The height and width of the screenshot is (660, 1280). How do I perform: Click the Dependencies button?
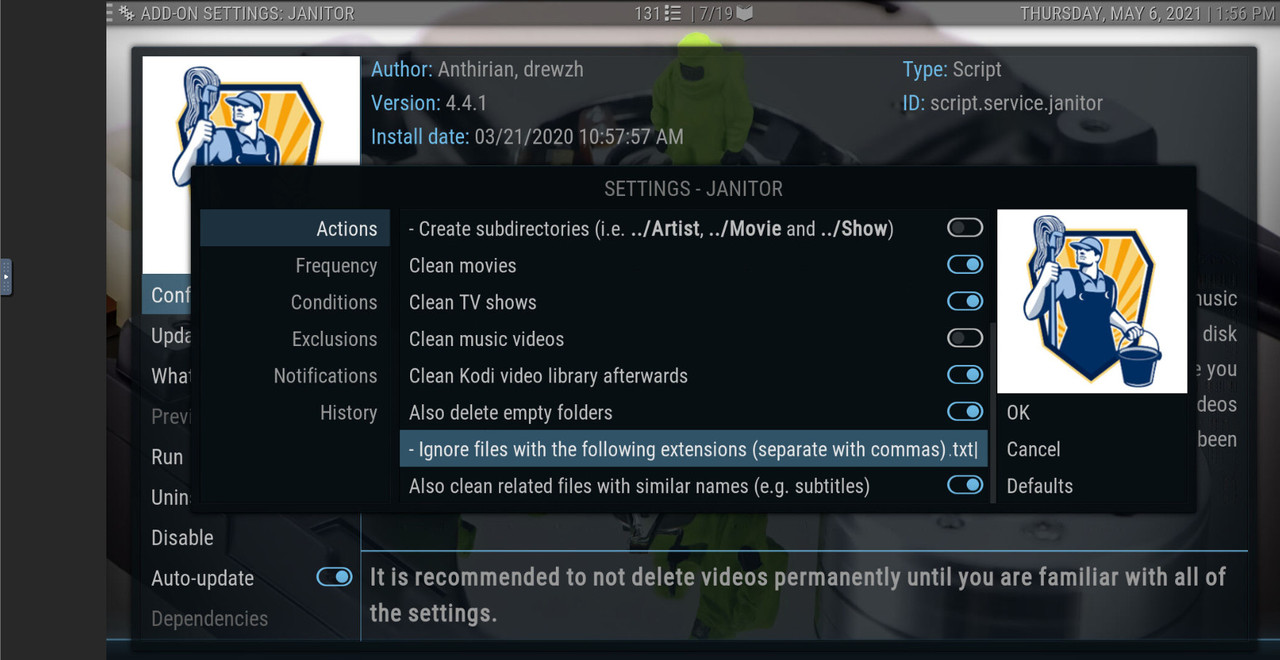pyautogui.click(x=209, y=619)
